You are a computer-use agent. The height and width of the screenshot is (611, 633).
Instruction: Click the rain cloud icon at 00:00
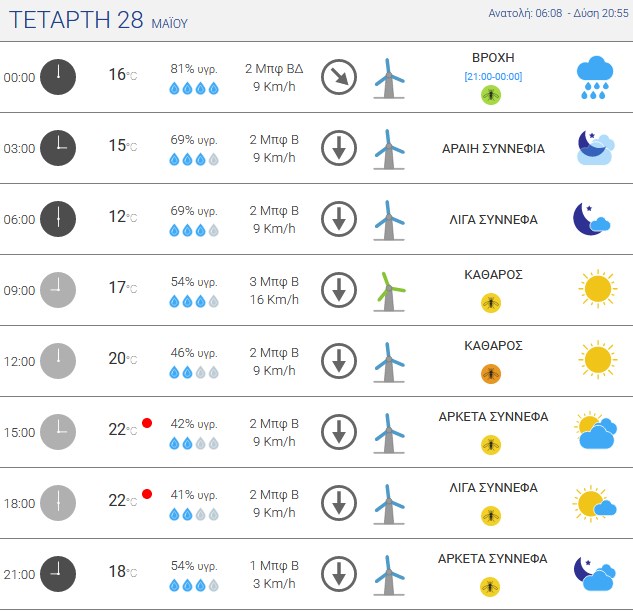coord(595,78)
